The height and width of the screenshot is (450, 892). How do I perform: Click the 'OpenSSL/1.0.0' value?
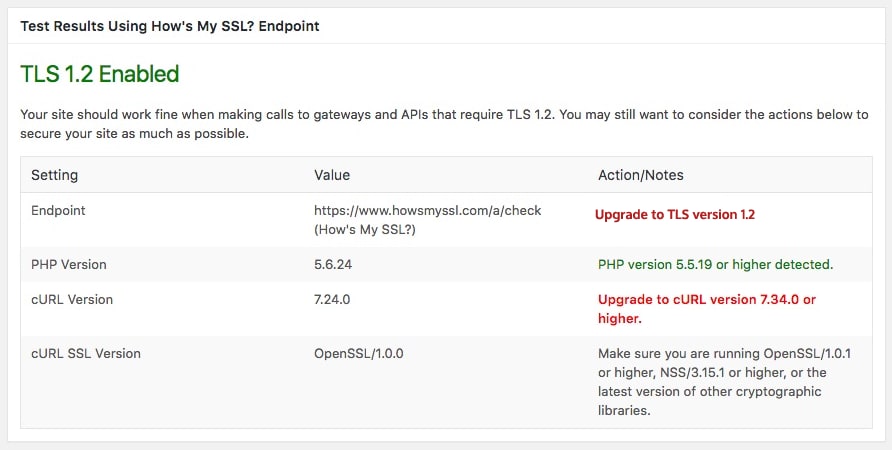click(358, 353)
